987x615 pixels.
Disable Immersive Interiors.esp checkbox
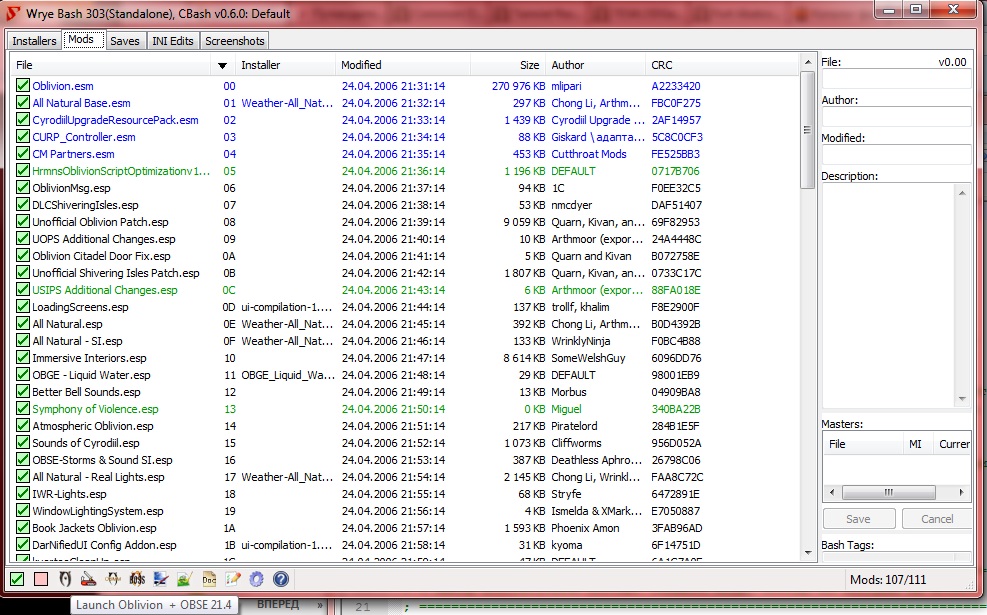(23, 357)
